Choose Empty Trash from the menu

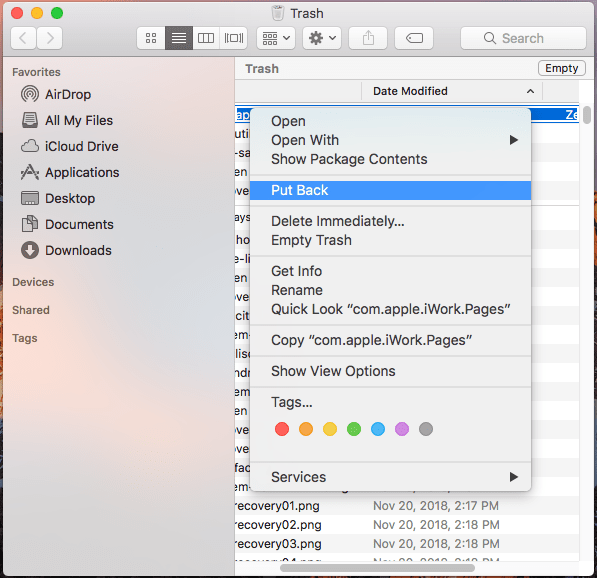point(390,240)
